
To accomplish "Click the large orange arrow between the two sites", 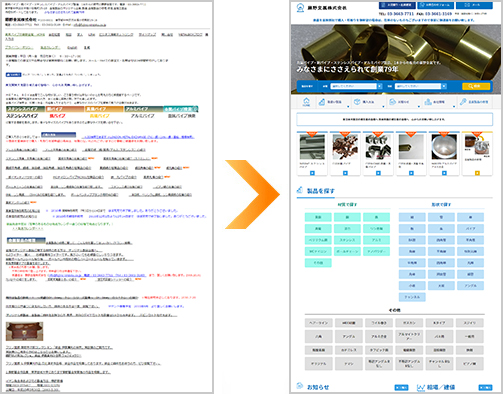I will pos(252,194).
